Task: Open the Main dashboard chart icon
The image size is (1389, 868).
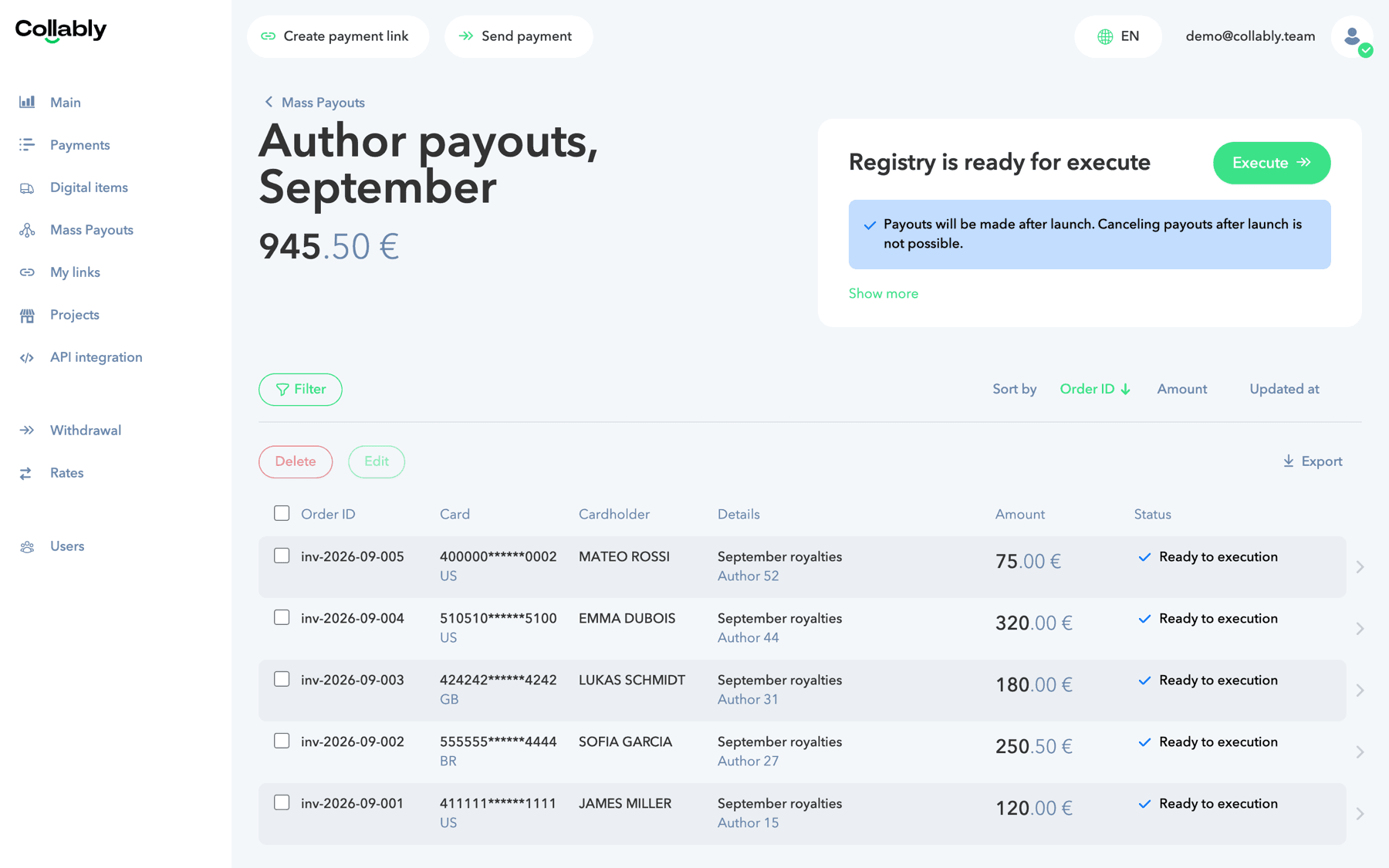Action: [x=27, y=102]
